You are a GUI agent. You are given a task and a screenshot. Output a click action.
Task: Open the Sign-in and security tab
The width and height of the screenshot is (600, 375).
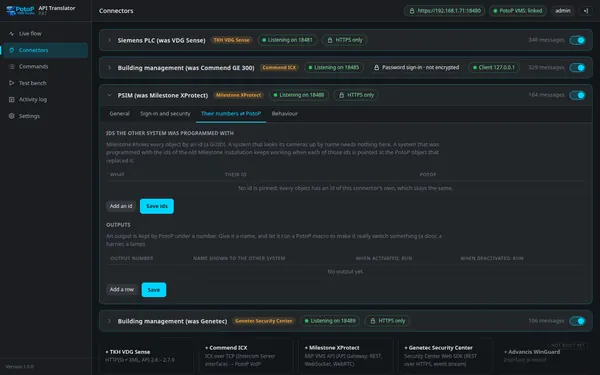pyautogui.click(x=165, y=114)
